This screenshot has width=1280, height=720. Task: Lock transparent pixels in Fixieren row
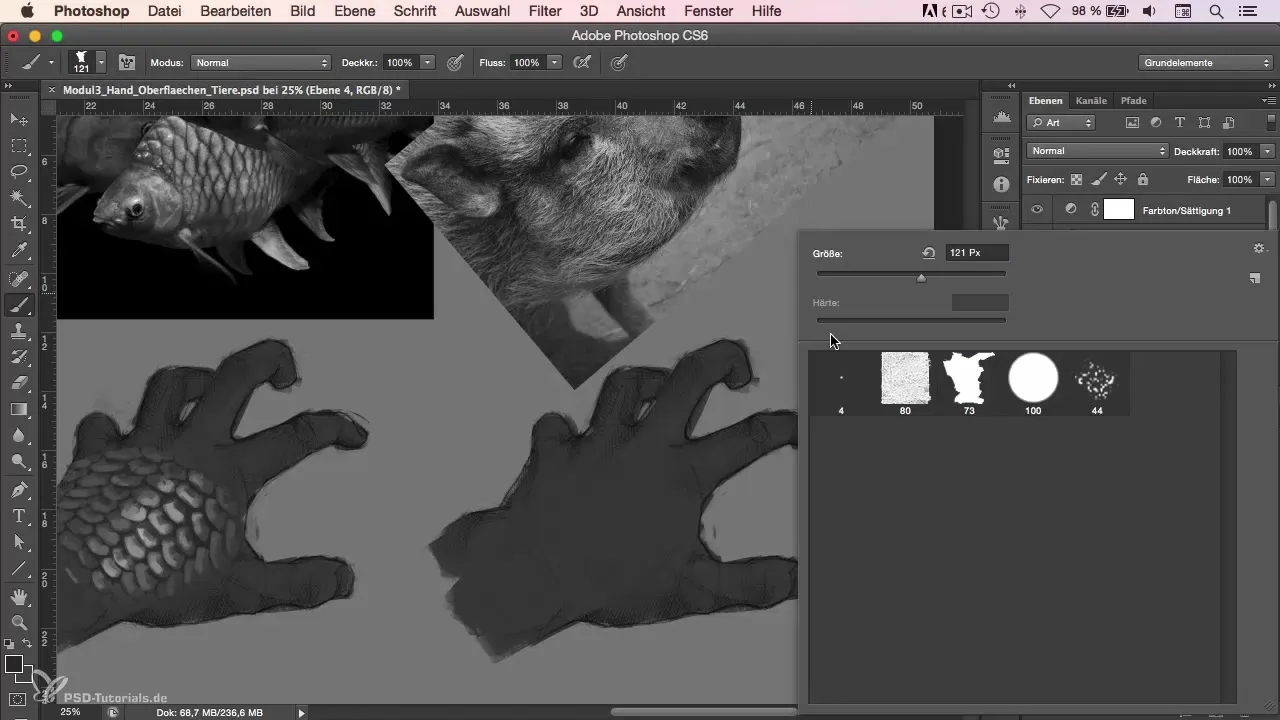coord(1076,180)
